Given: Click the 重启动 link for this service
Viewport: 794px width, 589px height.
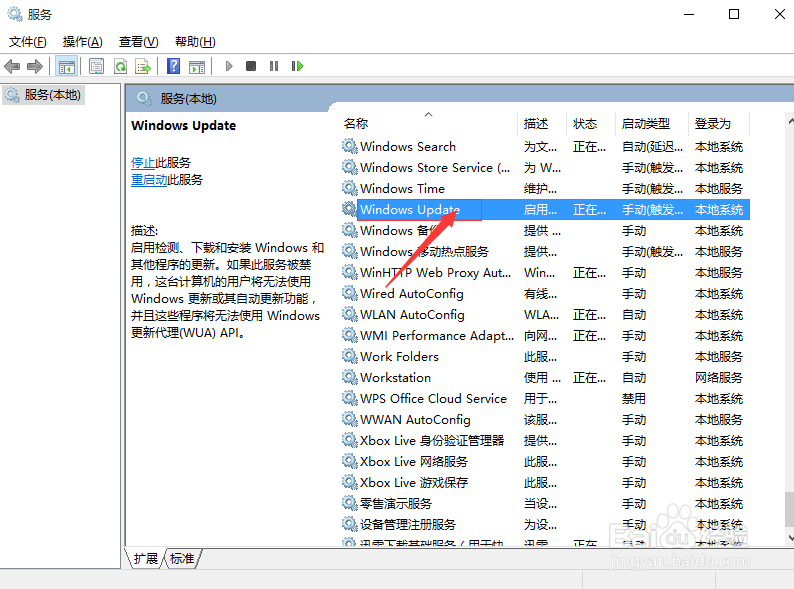Looking at the screenshot, I should point(149,180).
